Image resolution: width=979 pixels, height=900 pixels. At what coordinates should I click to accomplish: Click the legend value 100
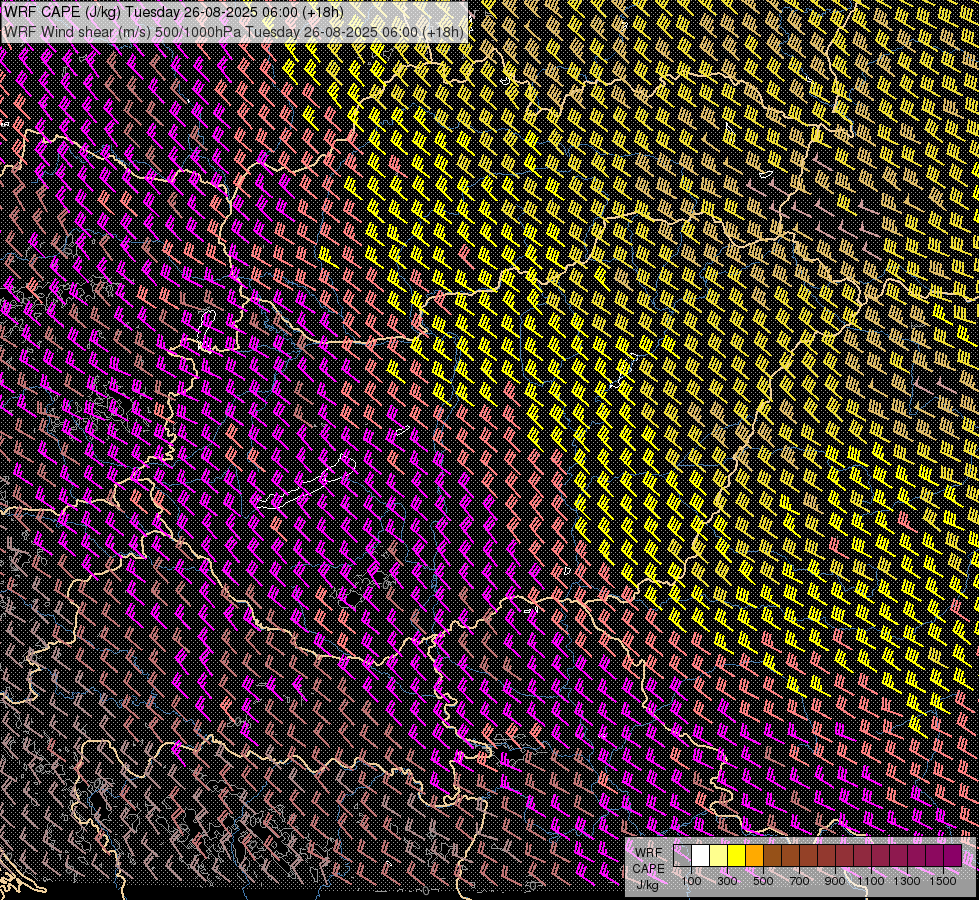point(691,881)
